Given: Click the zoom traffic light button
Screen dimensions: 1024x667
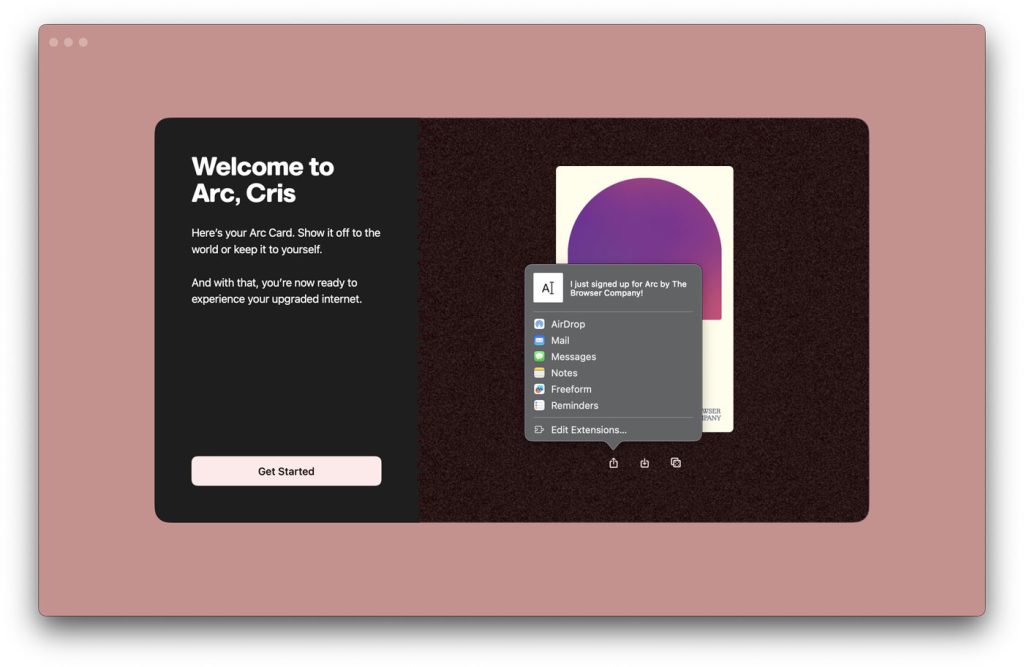Looking at the screenshot, I should tap(83, 42).
